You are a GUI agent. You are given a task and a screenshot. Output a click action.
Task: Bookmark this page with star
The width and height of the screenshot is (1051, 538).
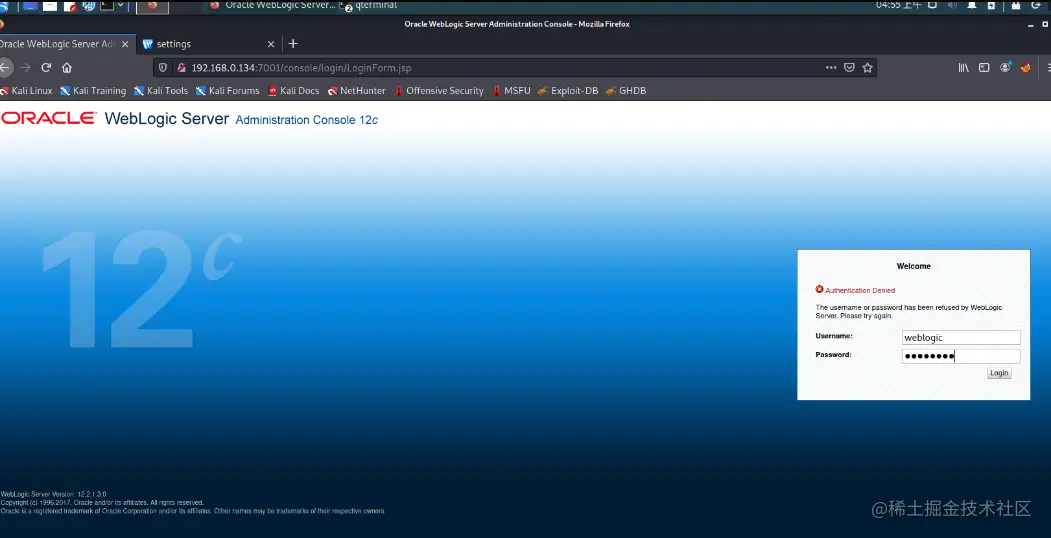pyautogui.click(x=867, y=68)
